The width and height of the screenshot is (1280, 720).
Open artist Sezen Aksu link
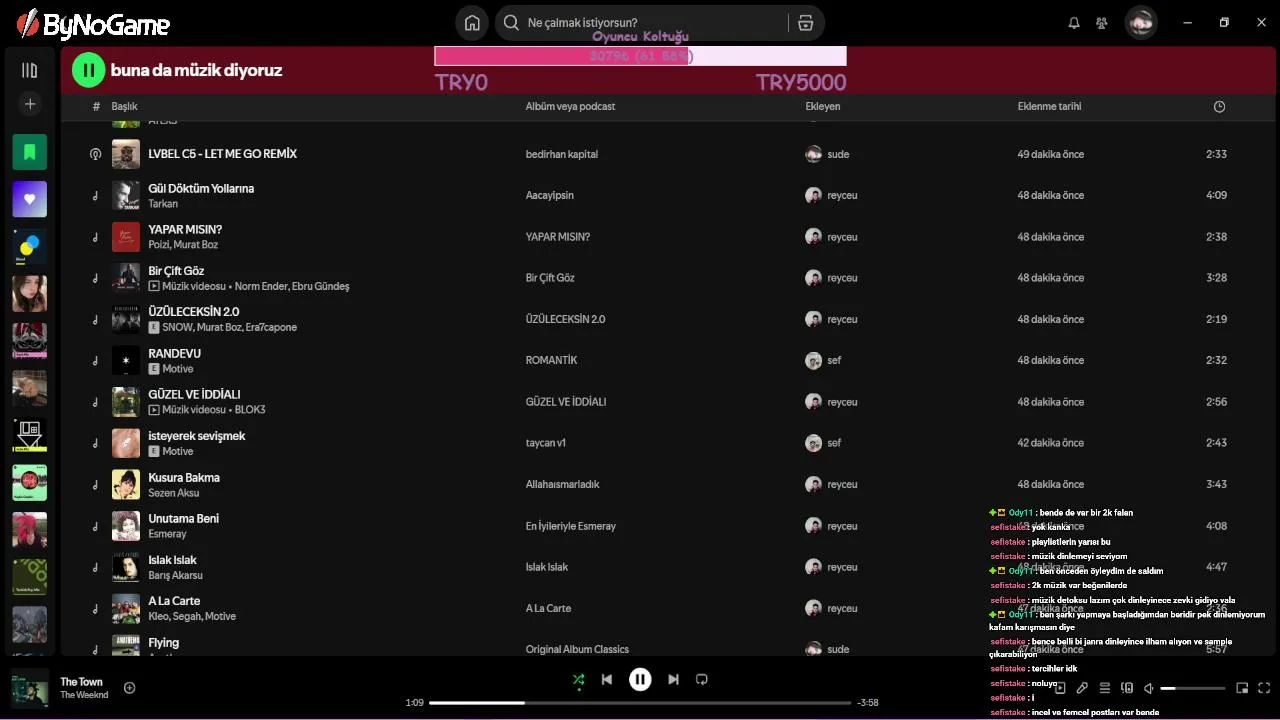[174, 493]
